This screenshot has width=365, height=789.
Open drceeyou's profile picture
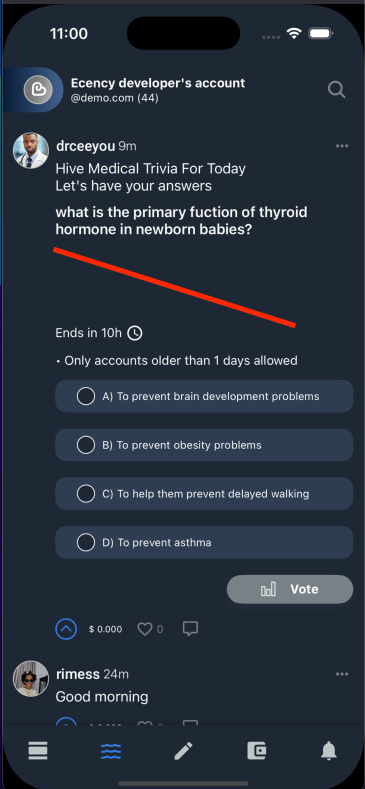[x=31, y=150]
